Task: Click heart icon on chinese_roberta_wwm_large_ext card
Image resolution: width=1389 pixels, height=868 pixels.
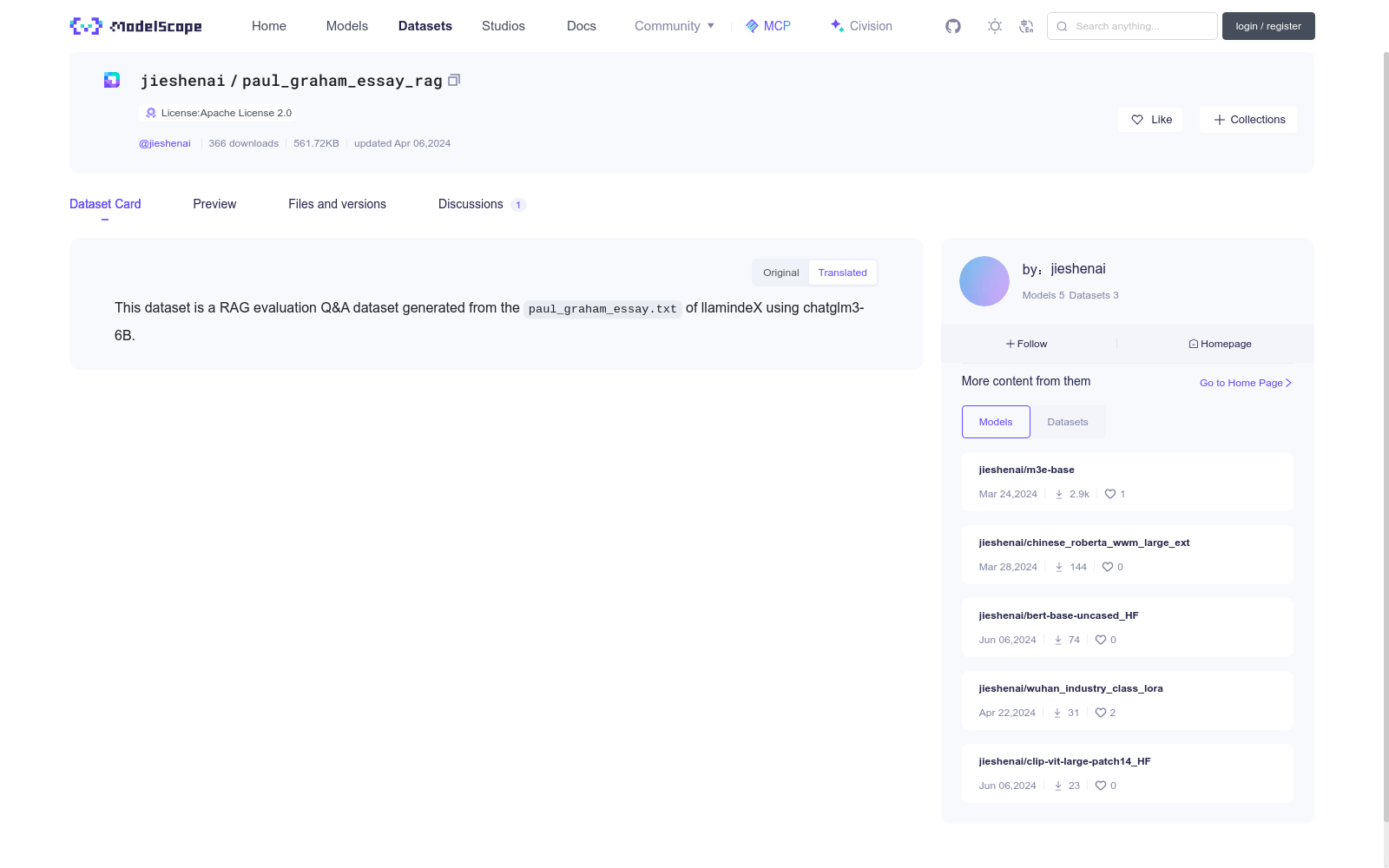Action: click(x=1108, y=567)
